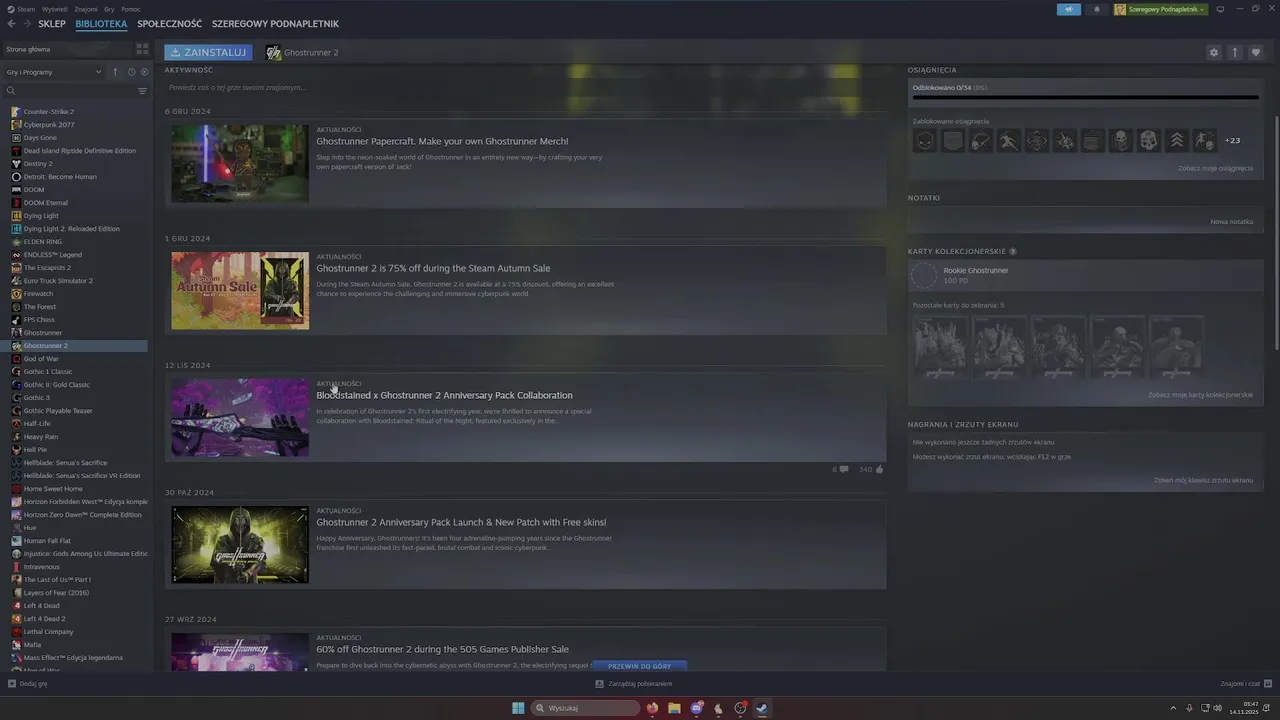Open the Windows Start menu

pyautogui.click(x=518, y=708)
